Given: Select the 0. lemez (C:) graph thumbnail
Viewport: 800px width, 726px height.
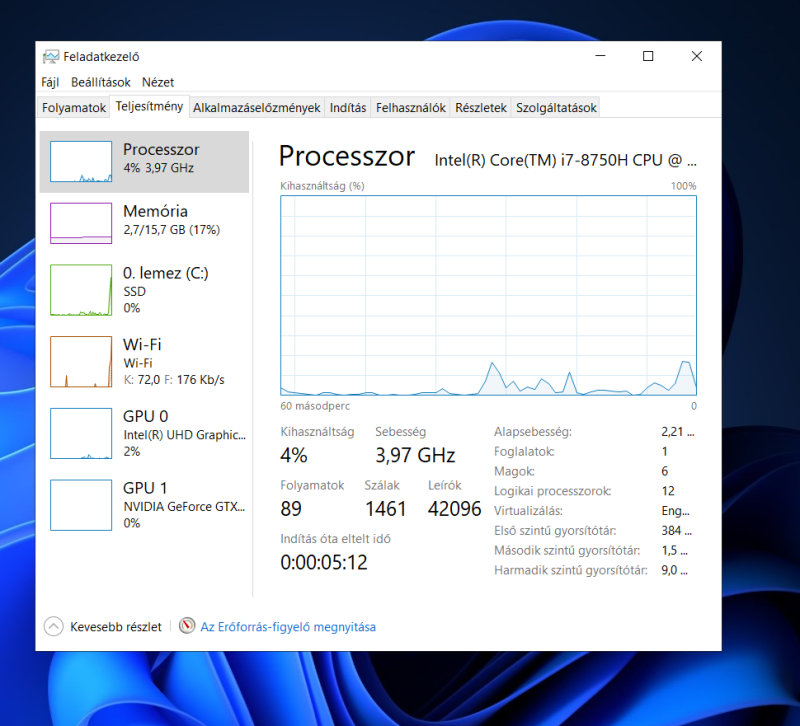Looking at the screenshot, I should click(x=81, y=290).
